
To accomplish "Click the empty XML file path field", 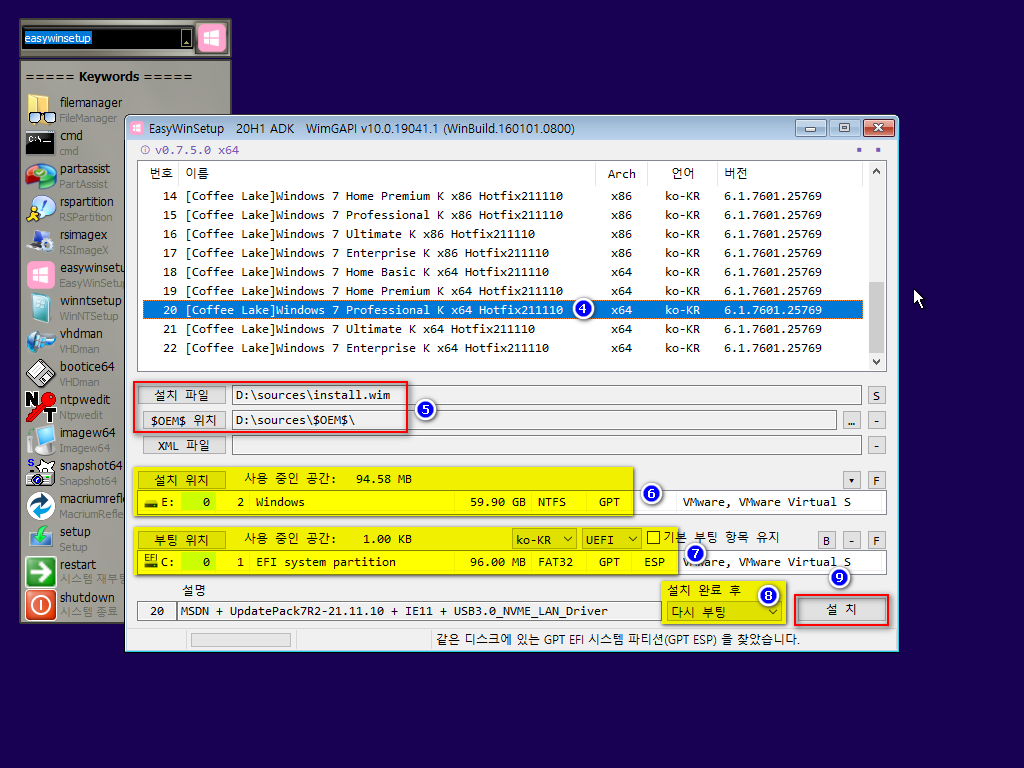I will click(x=547, y=445).
